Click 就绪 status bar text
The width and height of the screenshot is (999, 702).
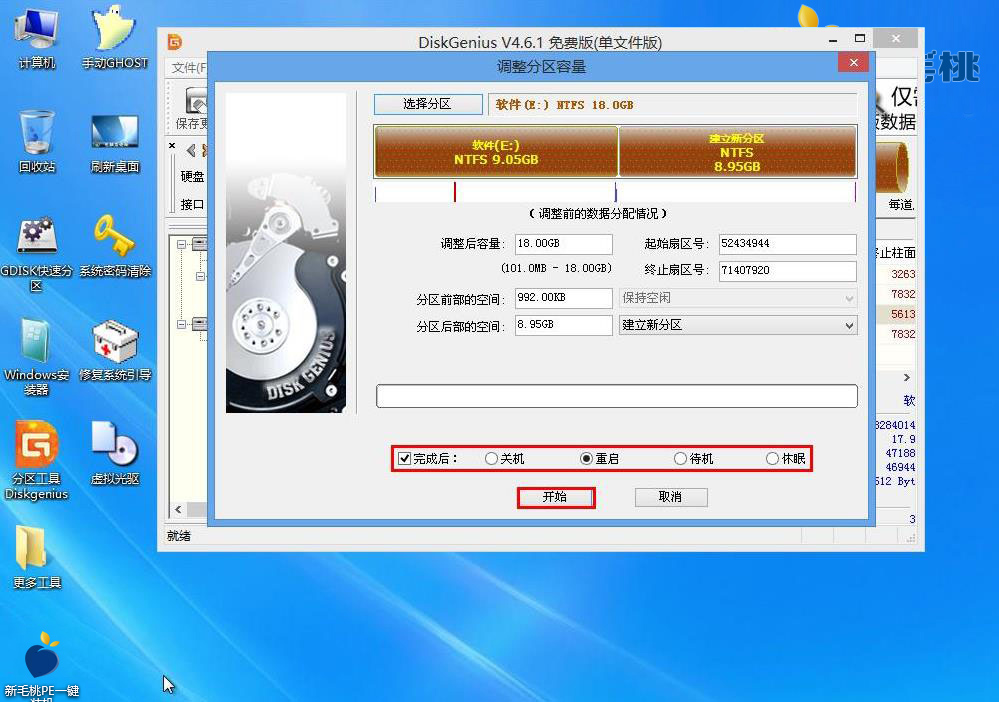(179, 536)
